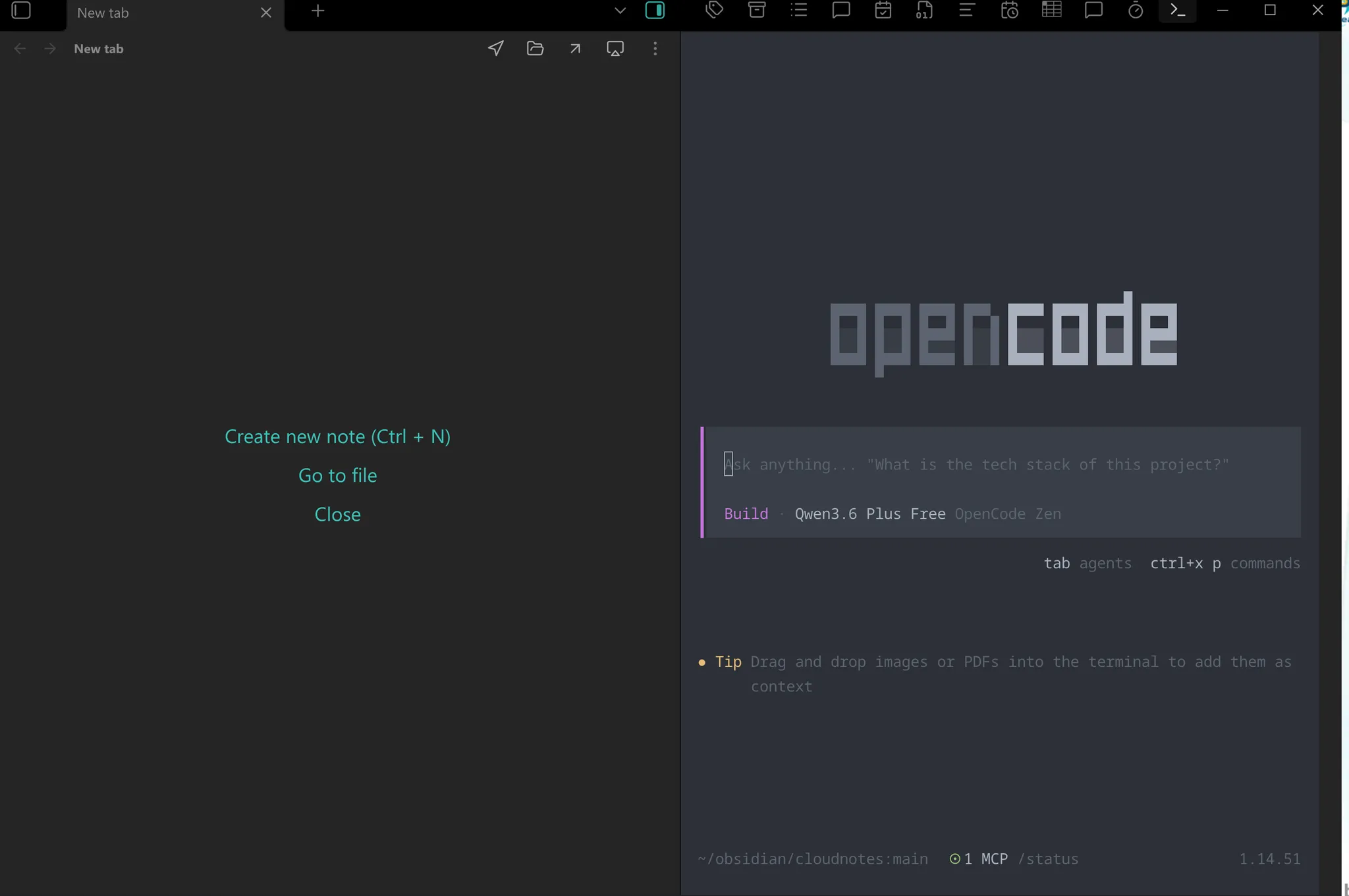Screen dimensions: 1349x896
Task: Open the second speech bubble sidebar tab
Action: click(x=1094, y=10)
